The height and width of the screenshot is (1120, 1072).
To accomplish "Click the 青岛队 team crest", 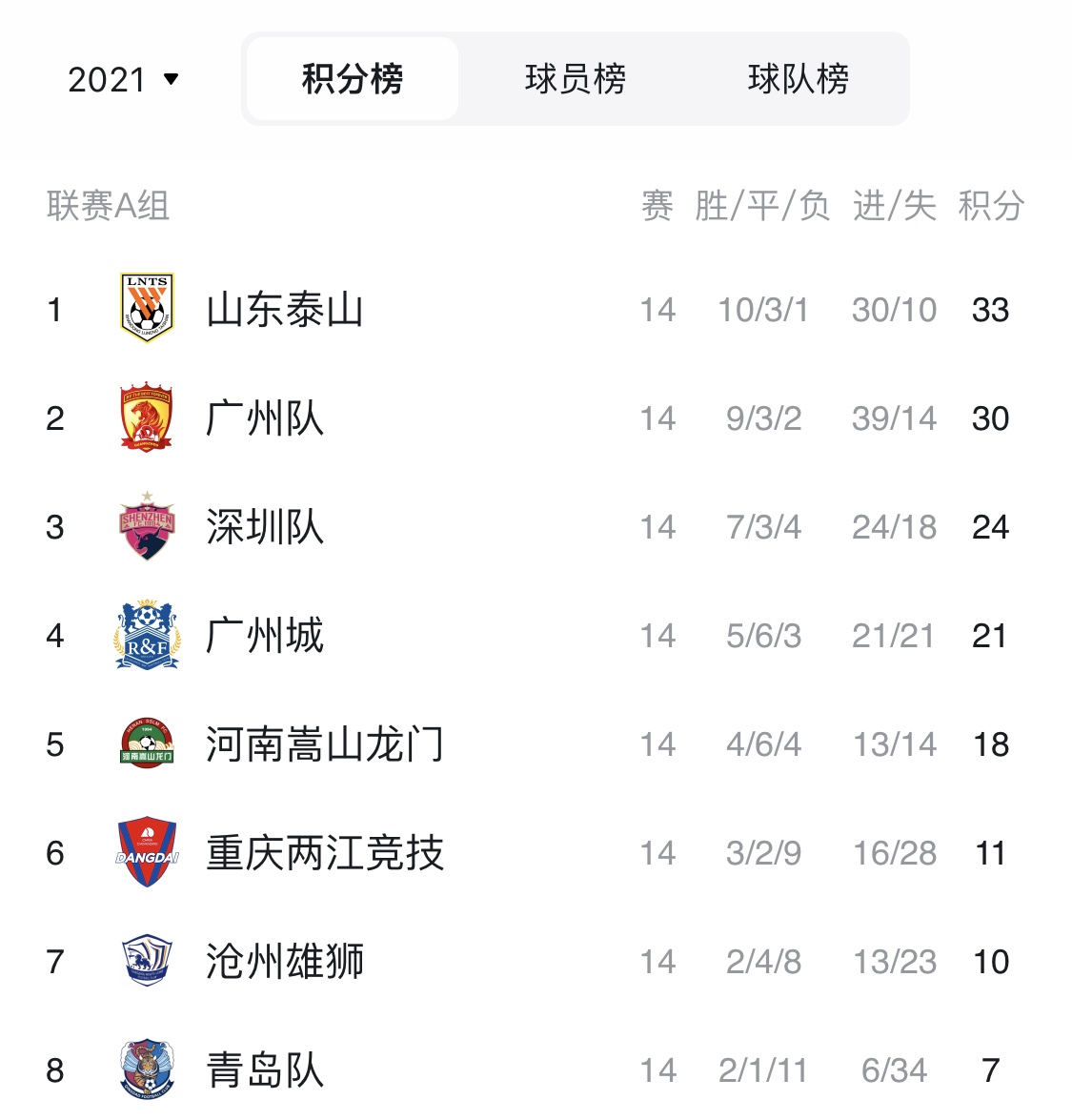I will coord(147,1069).
